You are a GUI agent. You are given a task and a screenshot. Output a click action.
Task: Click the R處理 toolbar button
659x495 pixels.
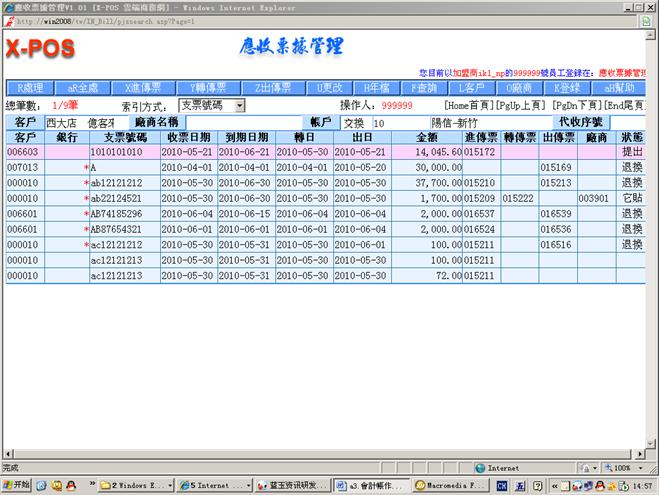click(31, 88)
